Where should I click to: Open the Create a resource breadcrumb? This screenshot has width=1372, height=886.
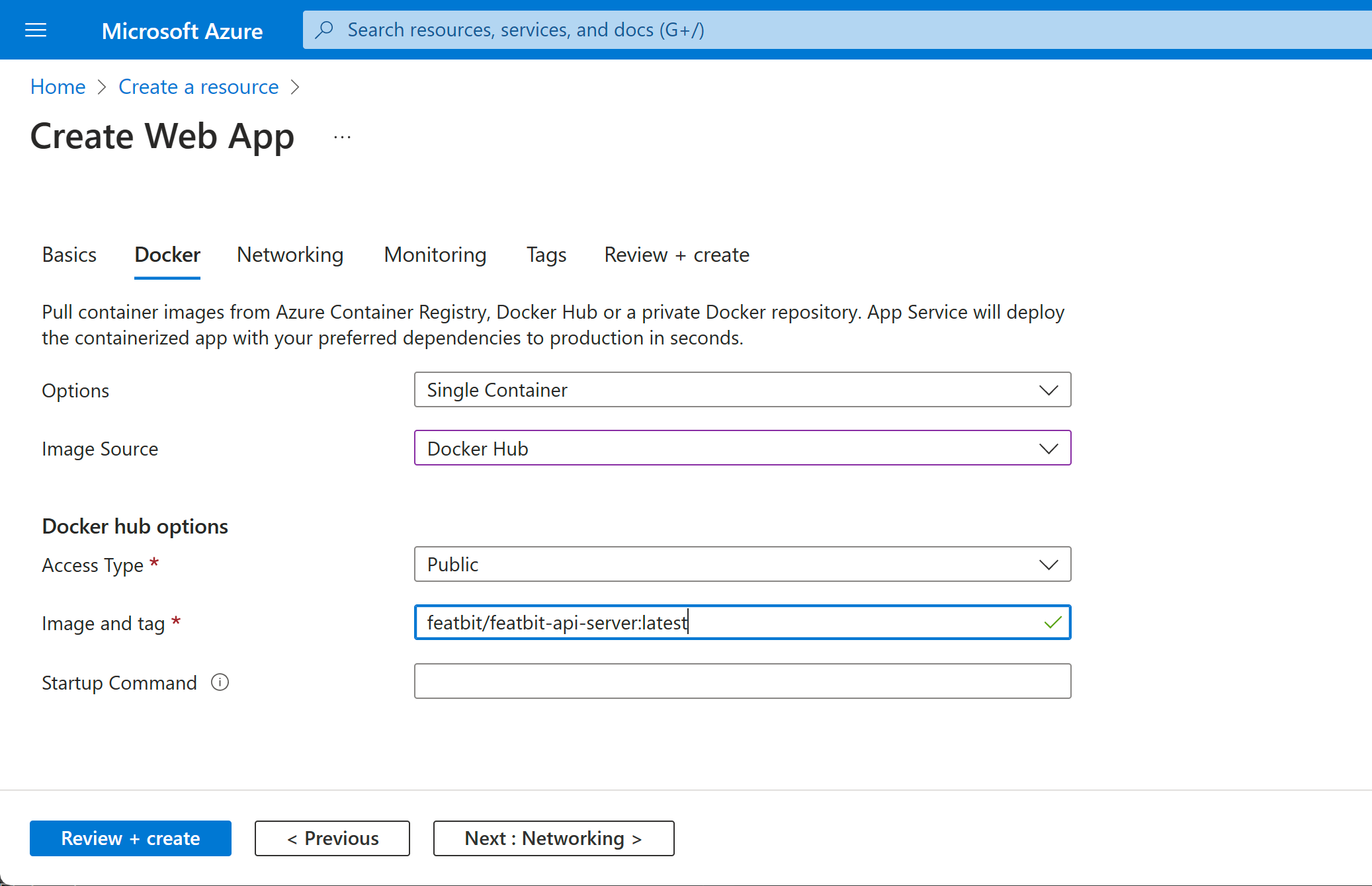click(x=198, y=87)
